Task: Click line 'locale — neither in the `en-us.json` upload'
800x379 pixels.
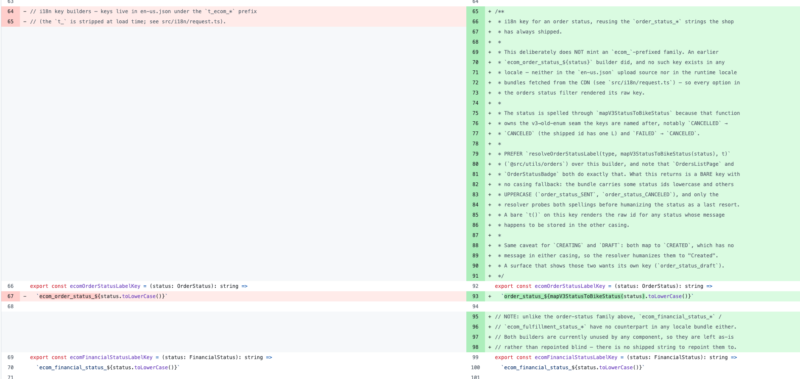Action: pos(617,72)
